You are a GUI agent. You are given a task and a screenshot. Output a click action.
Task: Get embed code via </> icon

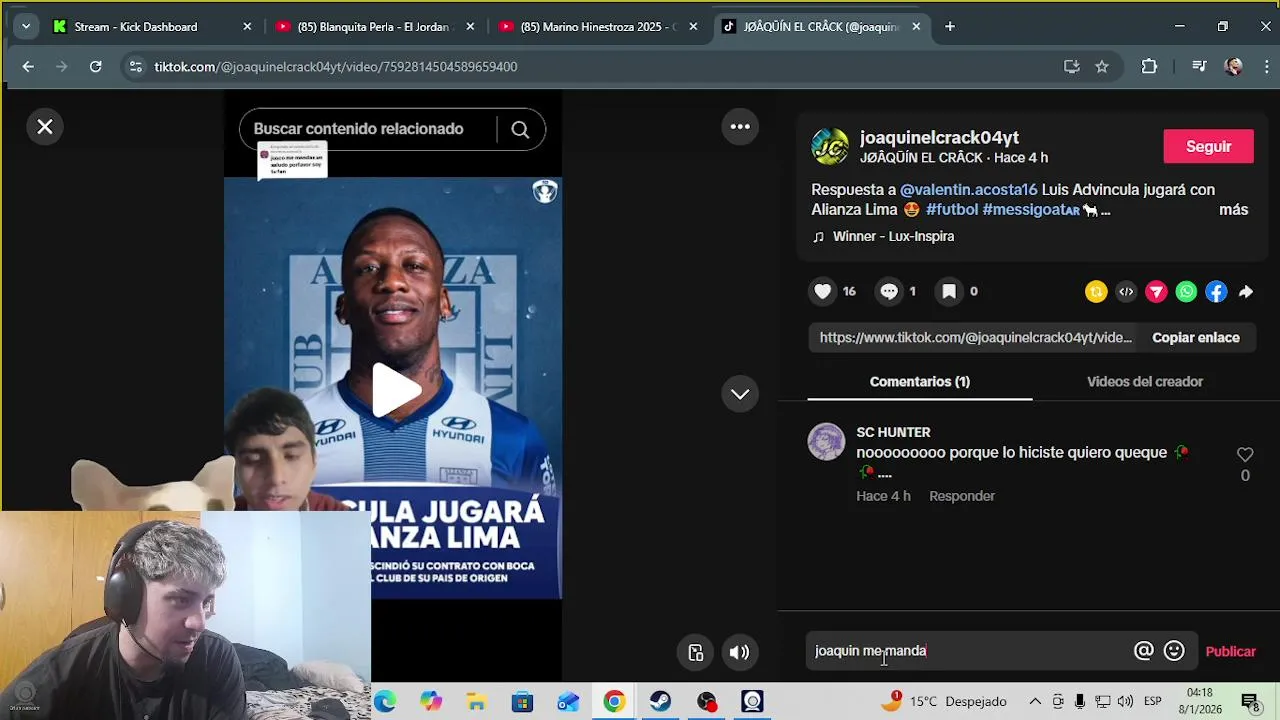[1126, 292]
